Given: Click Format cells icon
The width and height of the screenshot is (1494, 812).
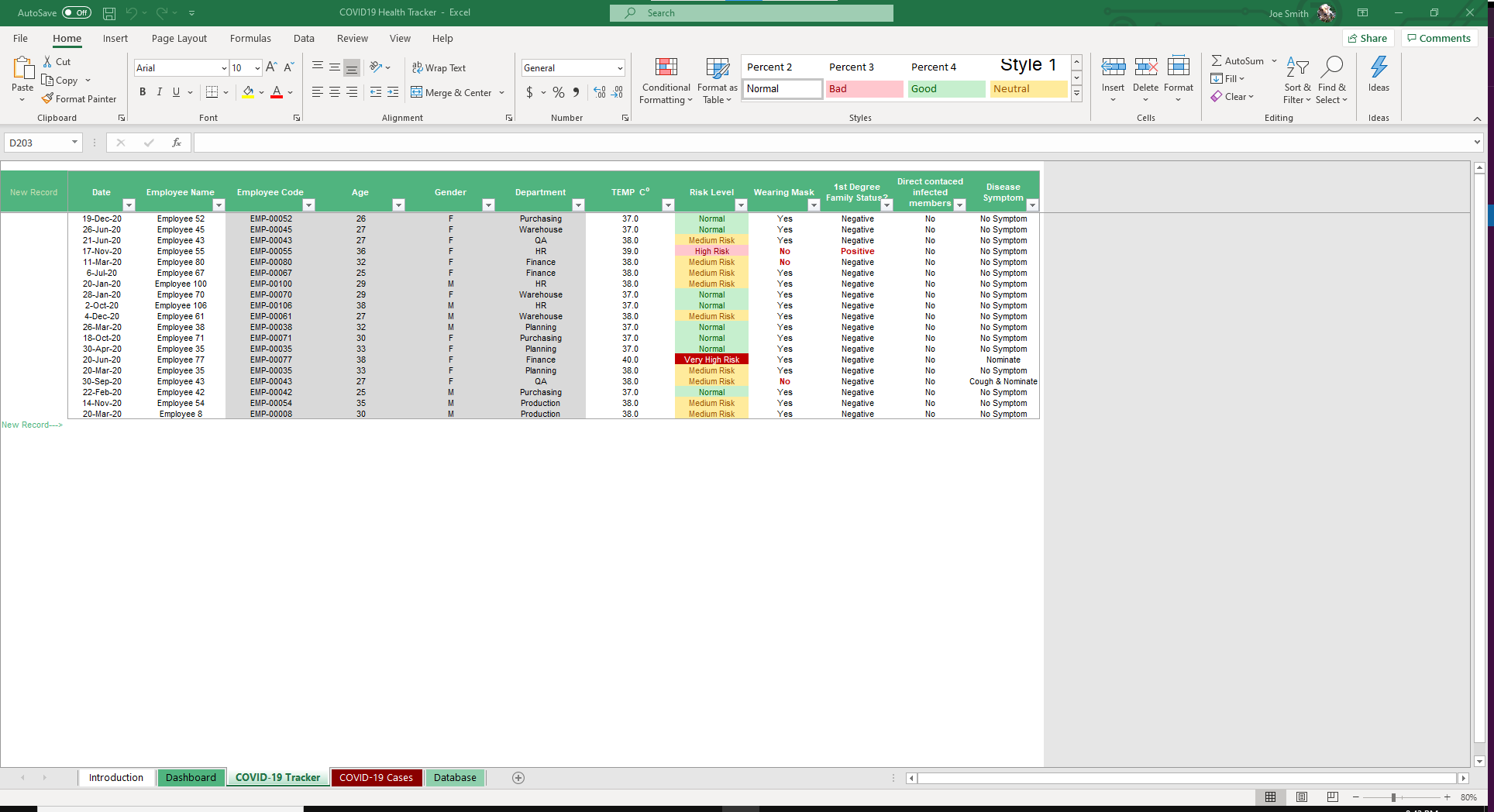Looking at the screenshot, I should click(x=1179, y=67).
